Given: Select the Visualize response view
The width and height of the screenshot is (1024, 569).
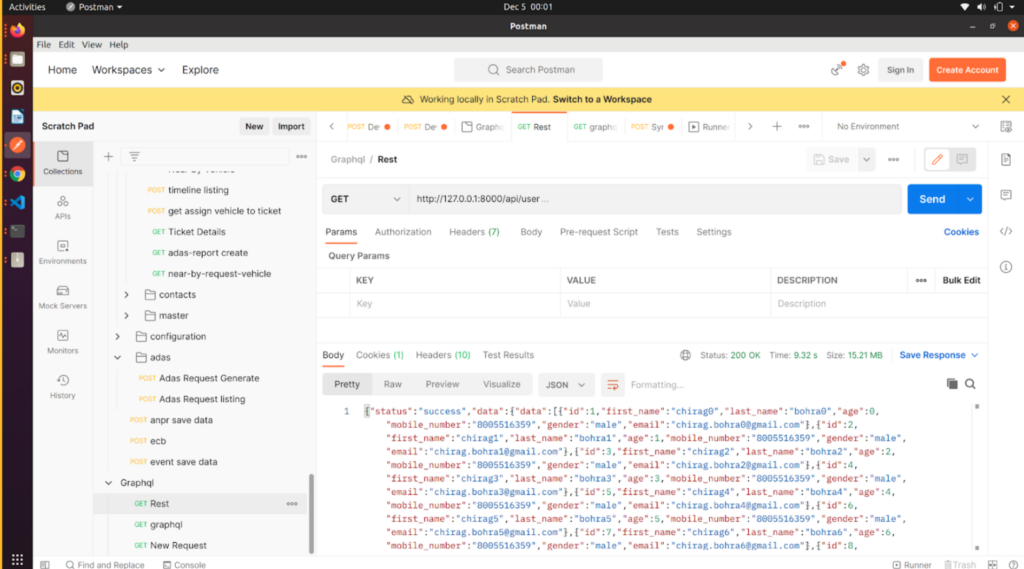Looking at the screenshot, I should click(502, 385).
